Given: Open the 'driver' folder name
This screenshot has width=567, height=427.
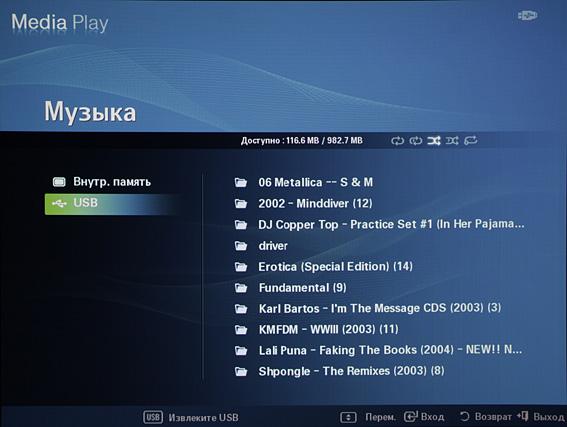Looking at the screenshot, I should (273, 246).
